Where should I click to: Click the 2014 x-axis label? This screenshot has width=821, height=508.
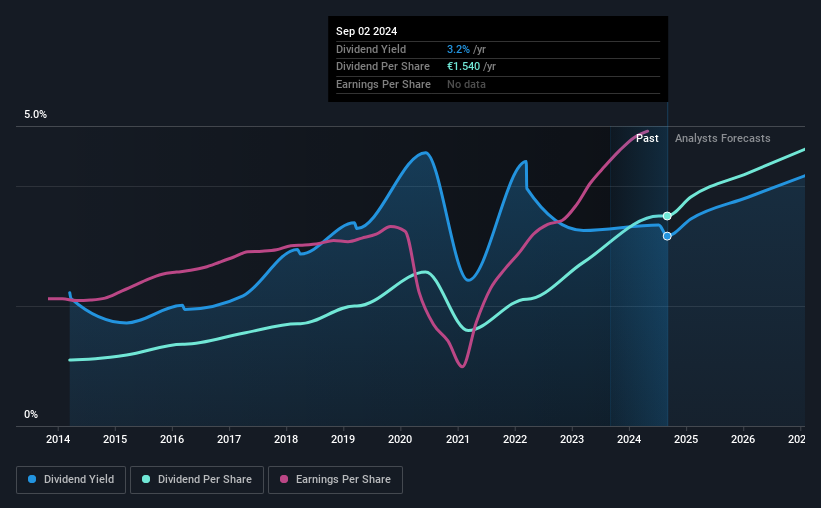click(58, 439)
